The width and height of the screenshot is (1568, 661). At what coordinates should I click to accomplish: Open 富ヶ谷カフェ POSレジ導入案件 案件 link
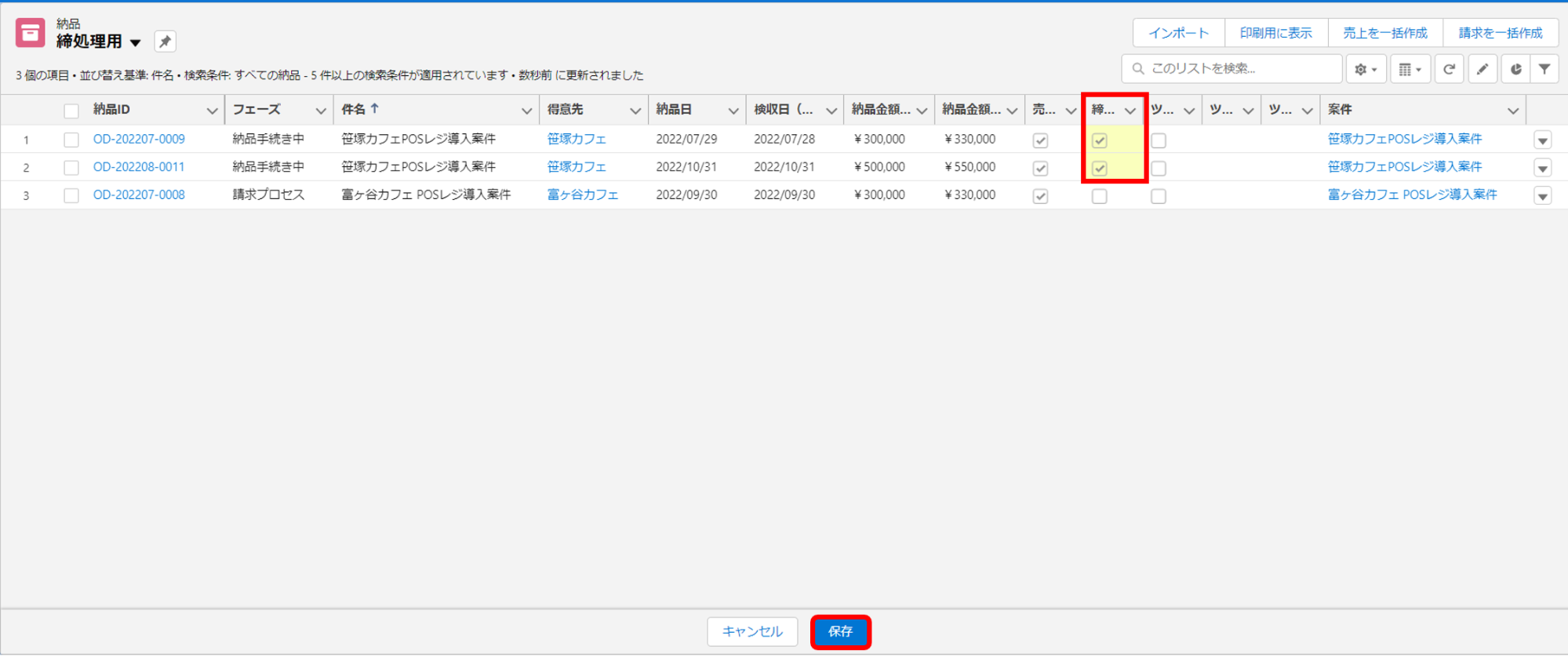[x=1412, y=194]
